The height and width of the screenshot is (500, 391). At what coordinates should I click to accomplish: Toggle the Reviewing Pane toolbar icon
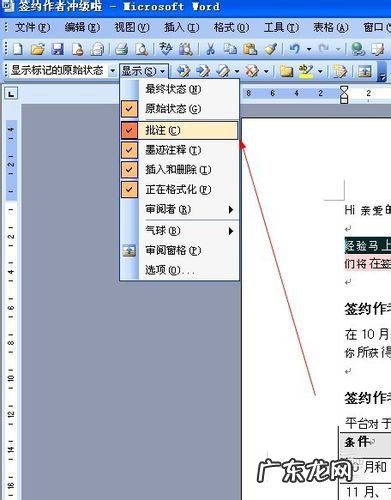click(365, 71)
